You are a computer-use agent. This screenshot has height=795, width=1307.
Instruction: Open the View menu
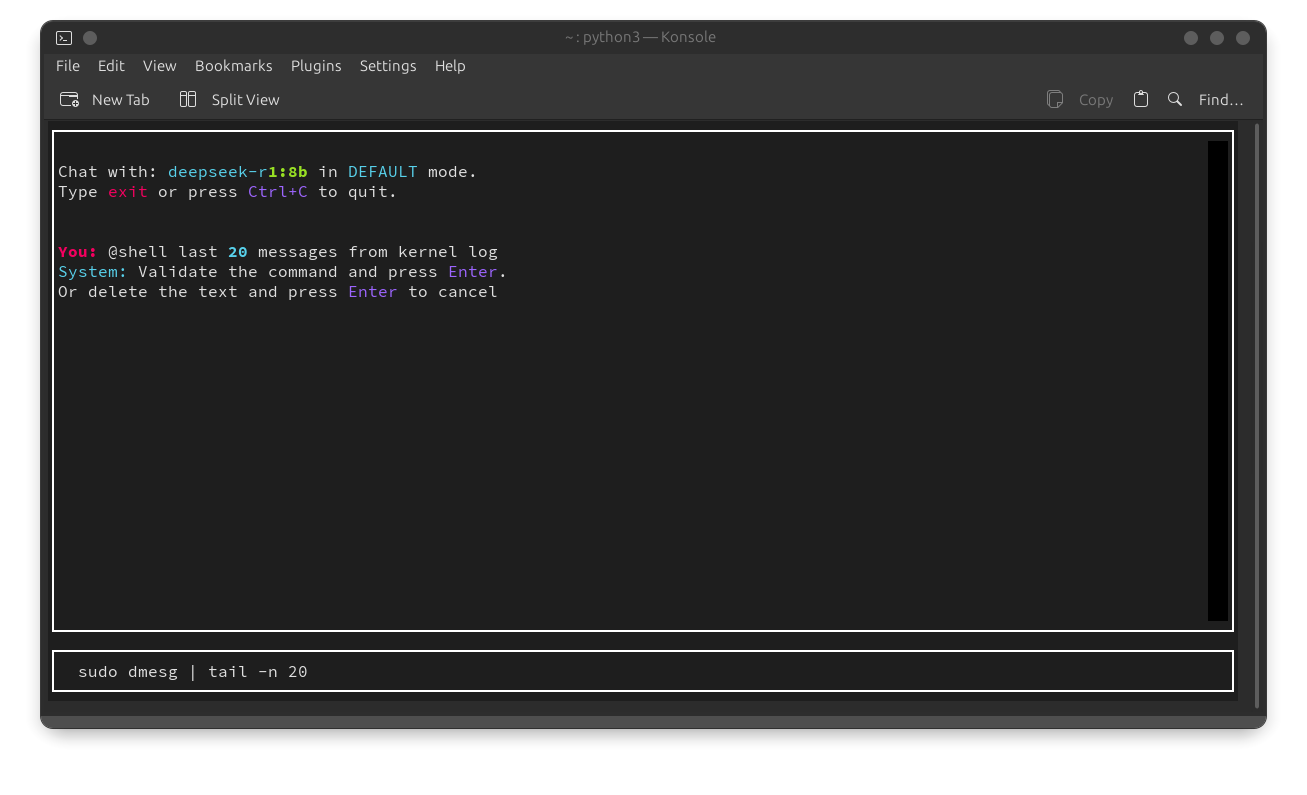point(159,66)
